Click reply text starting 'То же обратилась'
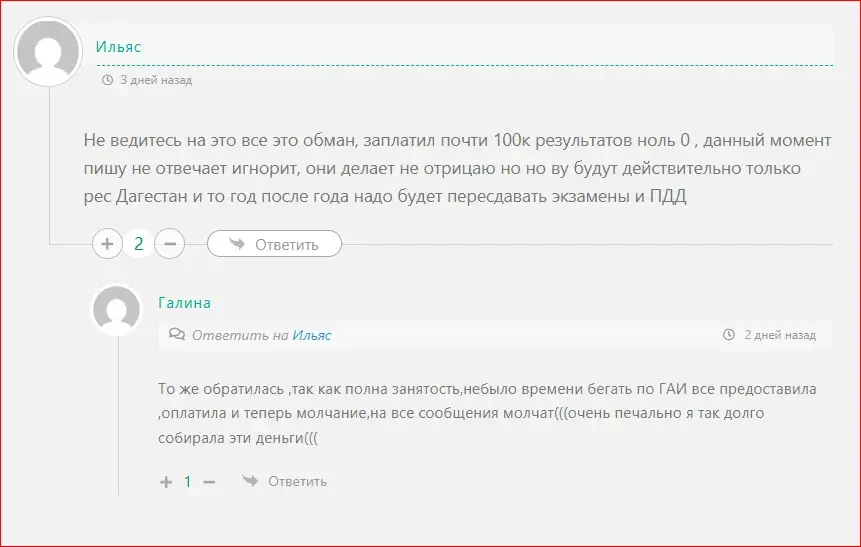 click(x=487, y=413)
